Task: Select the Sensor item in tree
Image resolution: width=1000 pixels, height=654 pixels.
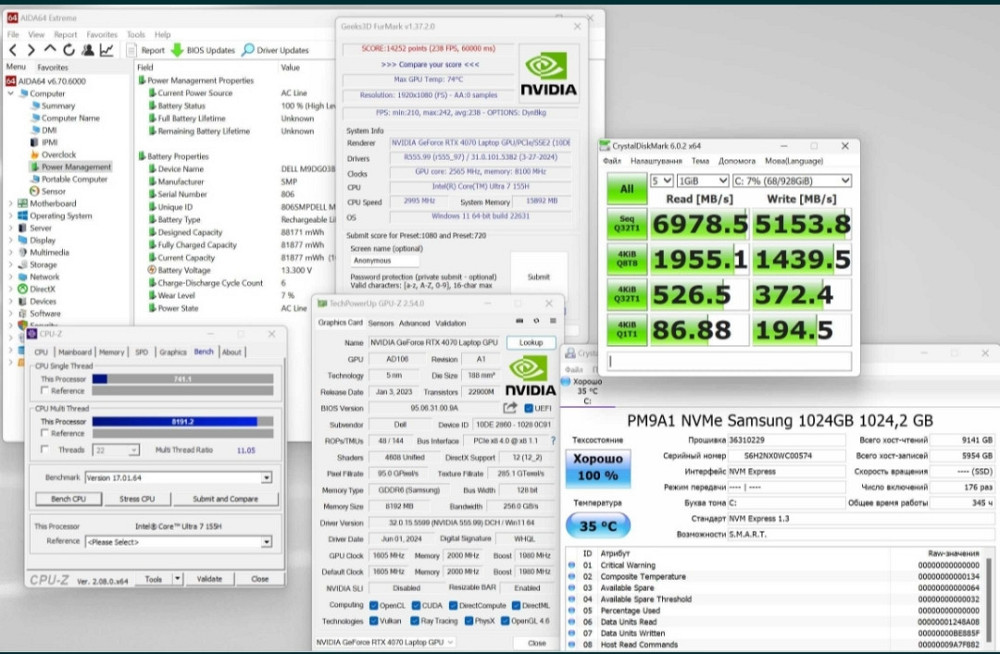Action: 53,191
